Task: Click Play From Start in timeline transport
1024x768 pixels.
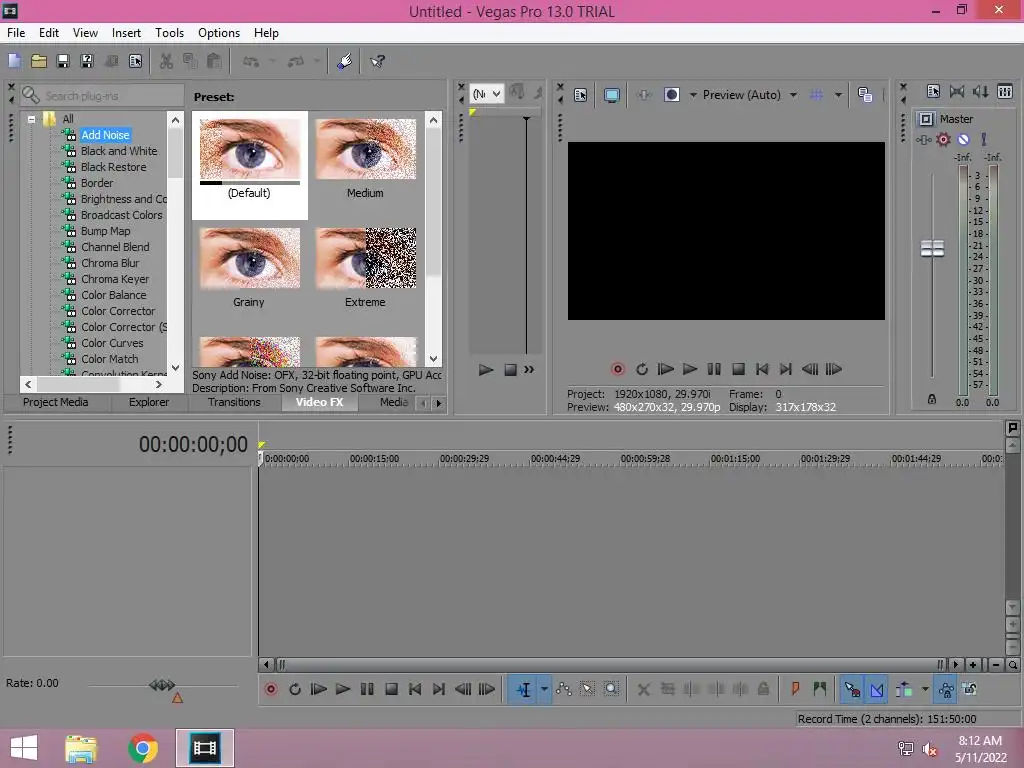Action: coord(319,690)
